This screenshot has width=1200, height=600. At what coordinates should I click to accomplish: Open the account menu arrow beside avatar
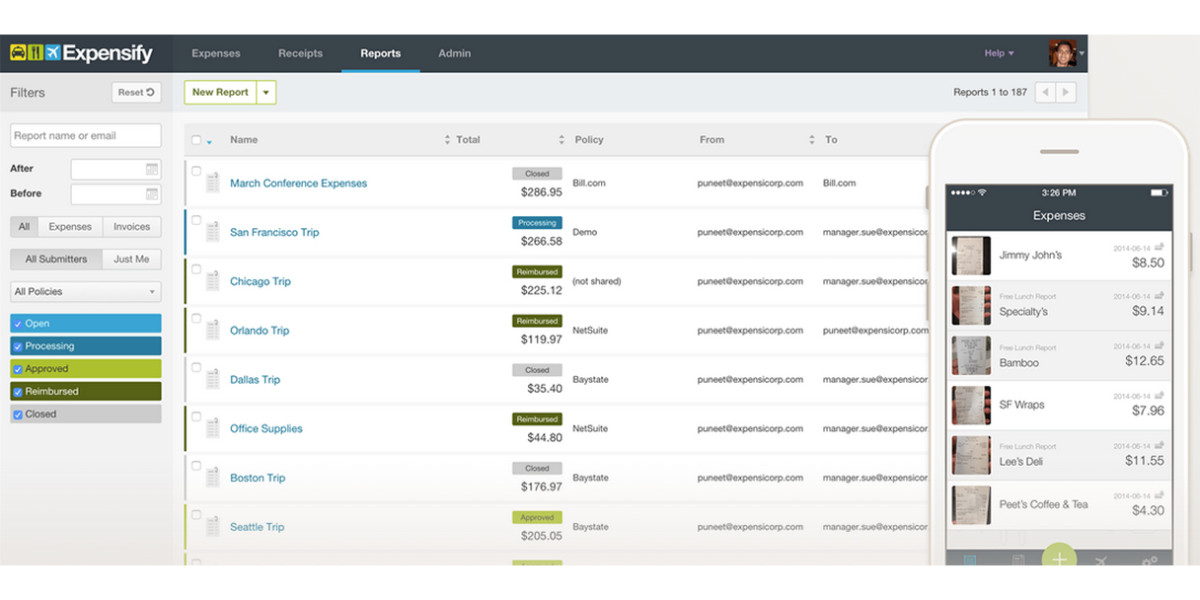[1082, 54]
